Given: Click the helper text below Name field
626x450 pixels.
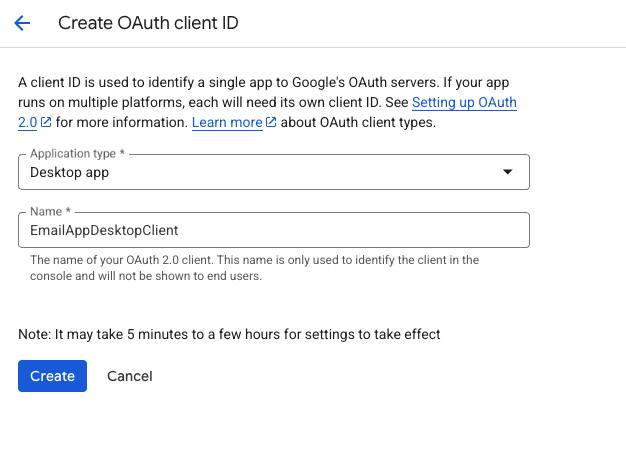Looking at the screenshot, I should (x=254, y=268).
